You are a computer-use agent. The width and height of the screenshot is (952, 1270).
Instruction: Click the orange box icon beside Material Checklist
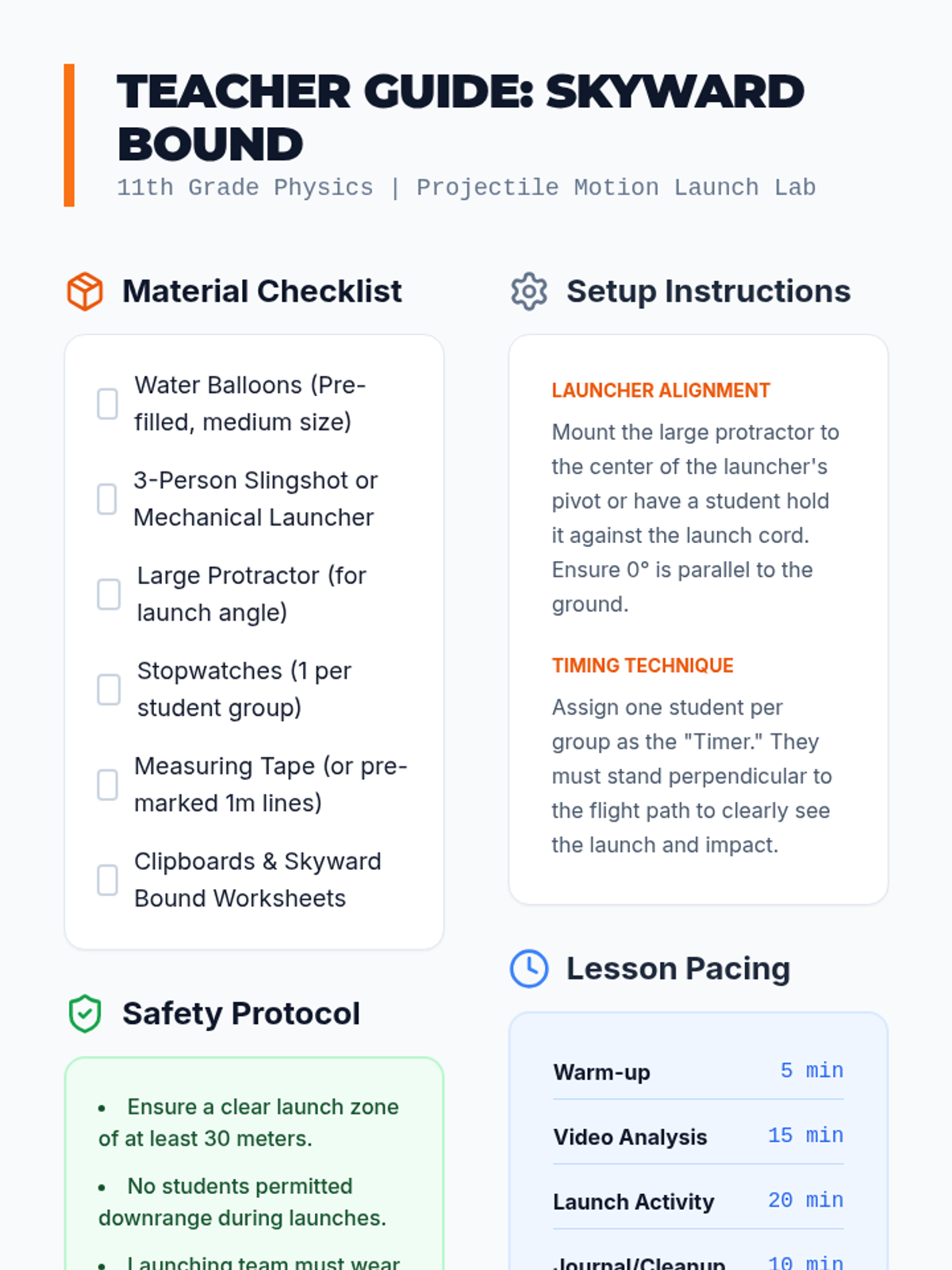[85, 291]
